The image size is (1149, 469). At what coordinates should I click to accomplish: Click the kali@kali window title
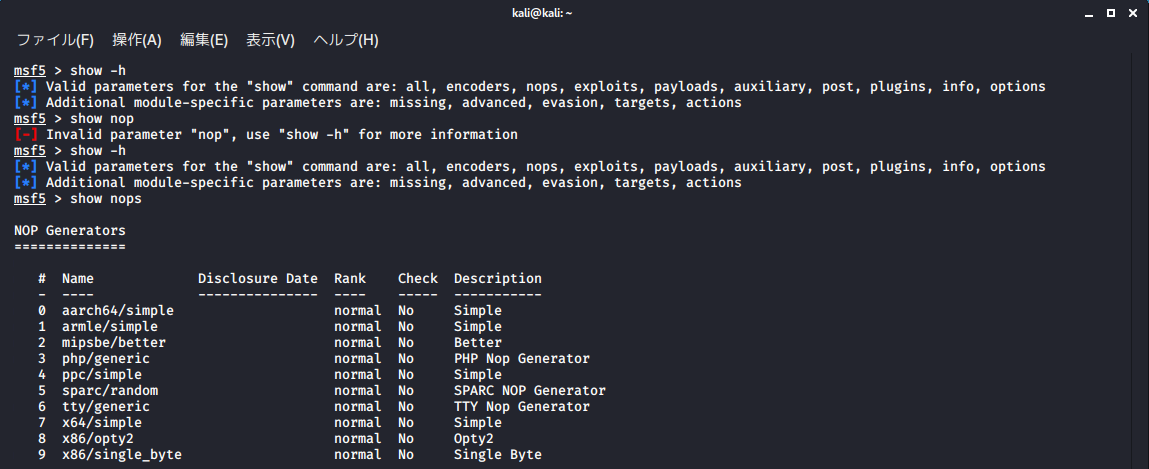point(542,12)
